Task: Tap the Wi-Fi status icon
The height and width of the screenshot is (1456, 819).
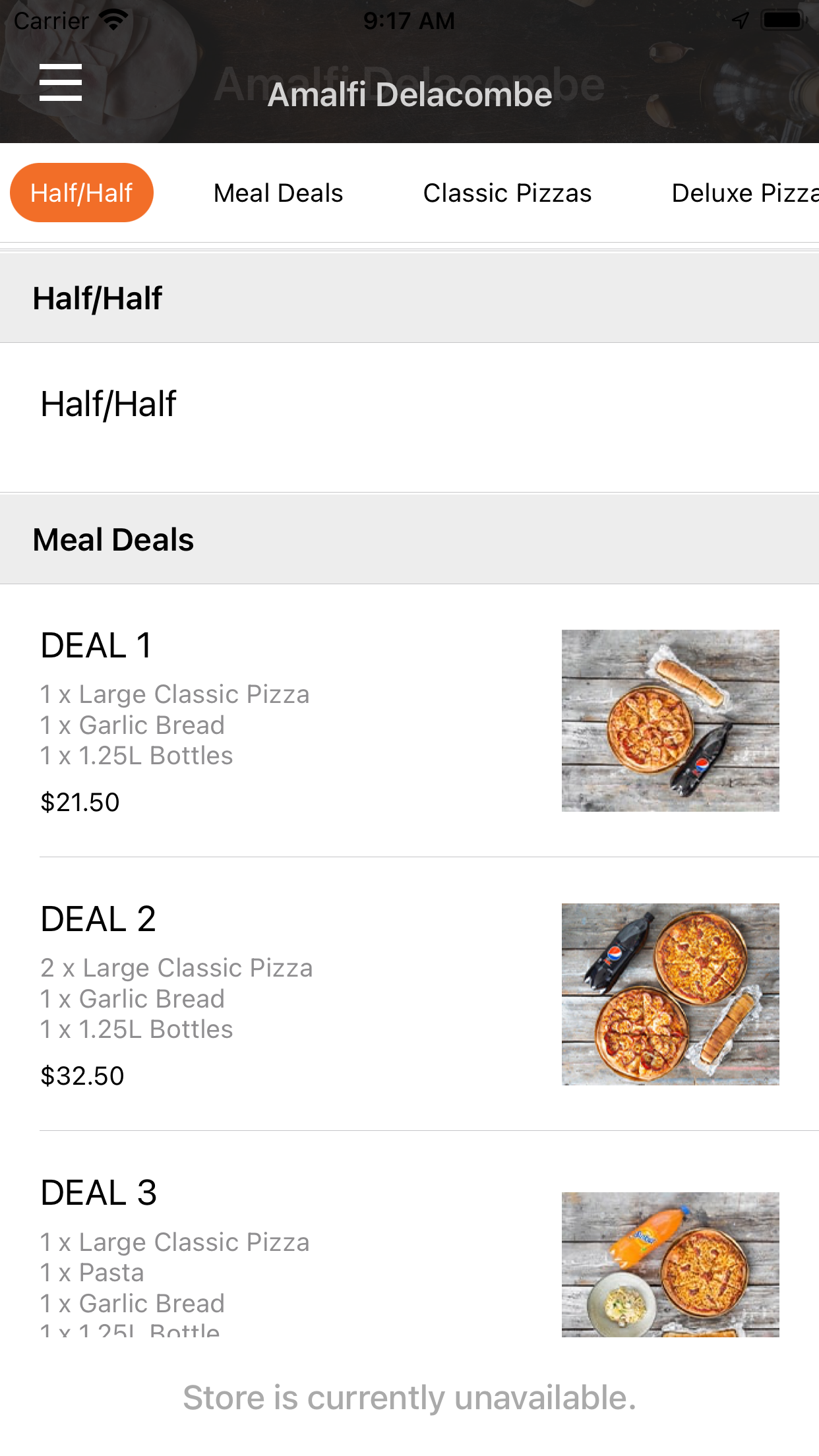Action: (114, 20)
